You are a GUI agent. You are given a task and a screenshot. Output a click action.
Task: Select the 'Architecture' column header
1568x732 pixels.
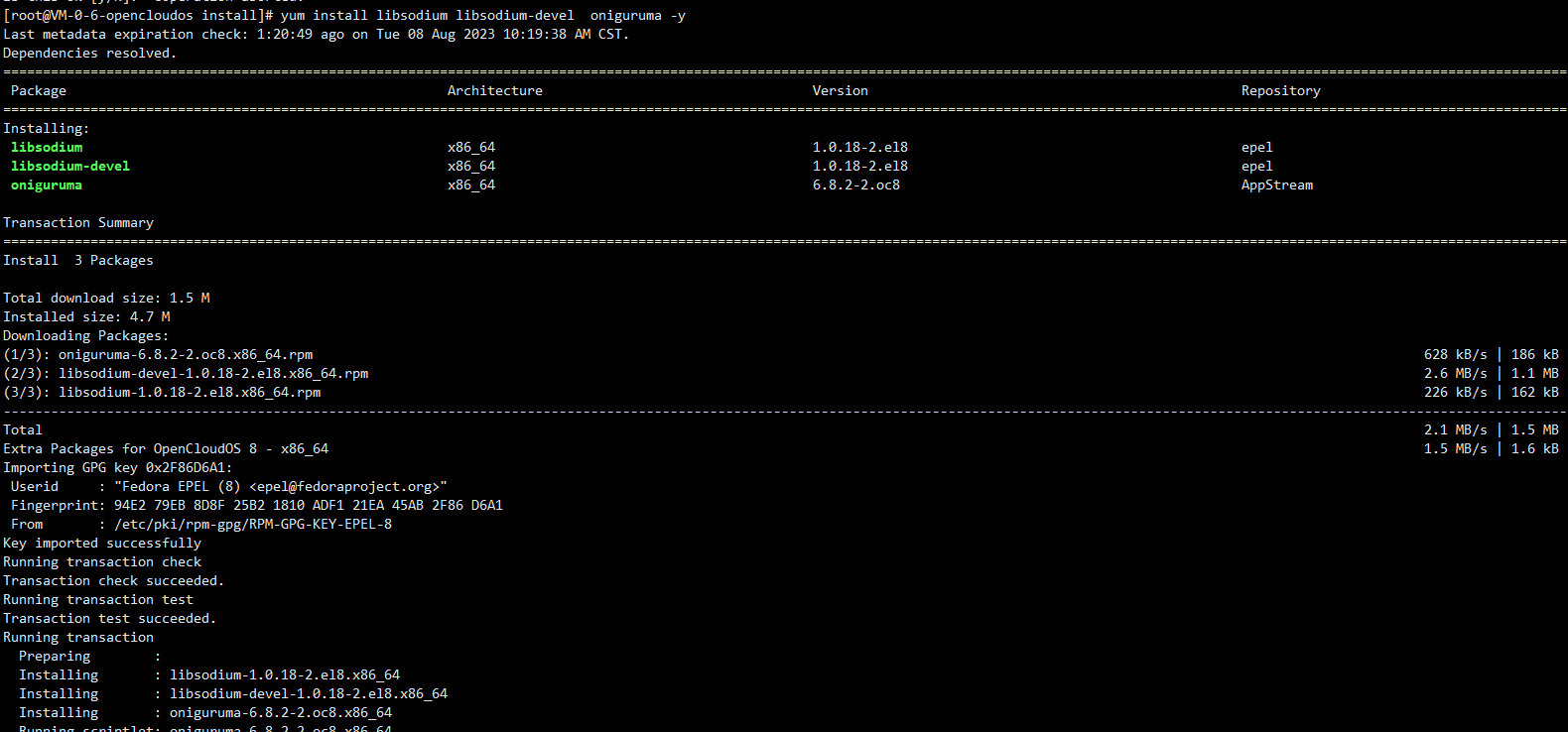point(495,91)
